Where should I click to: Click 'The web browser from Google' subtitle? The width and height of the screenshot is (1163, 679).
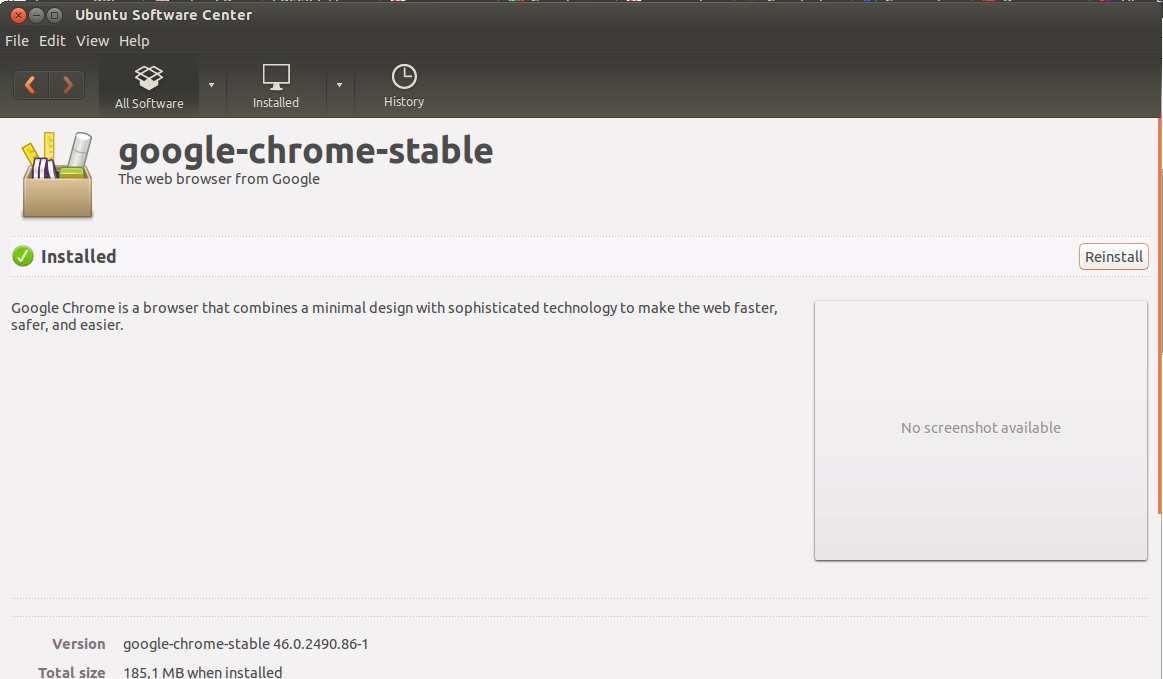[219, 179]
